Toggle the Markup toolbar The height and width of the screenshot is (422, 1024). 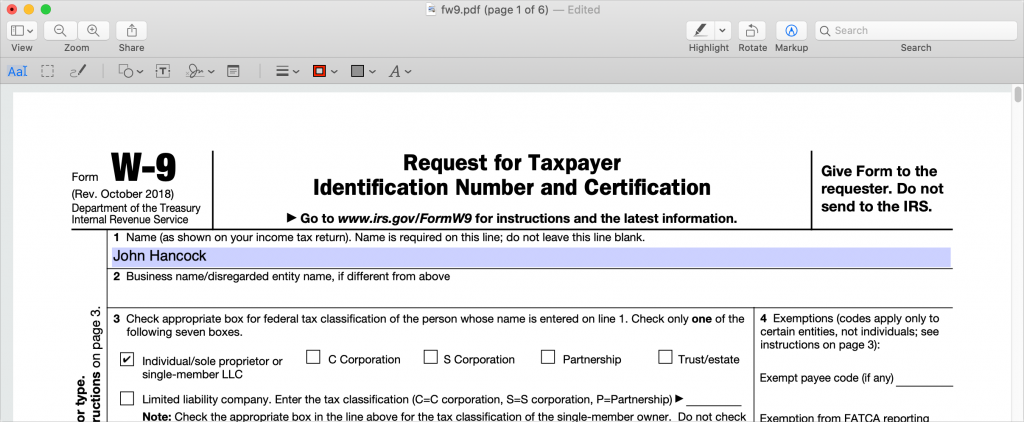[792, 31]
